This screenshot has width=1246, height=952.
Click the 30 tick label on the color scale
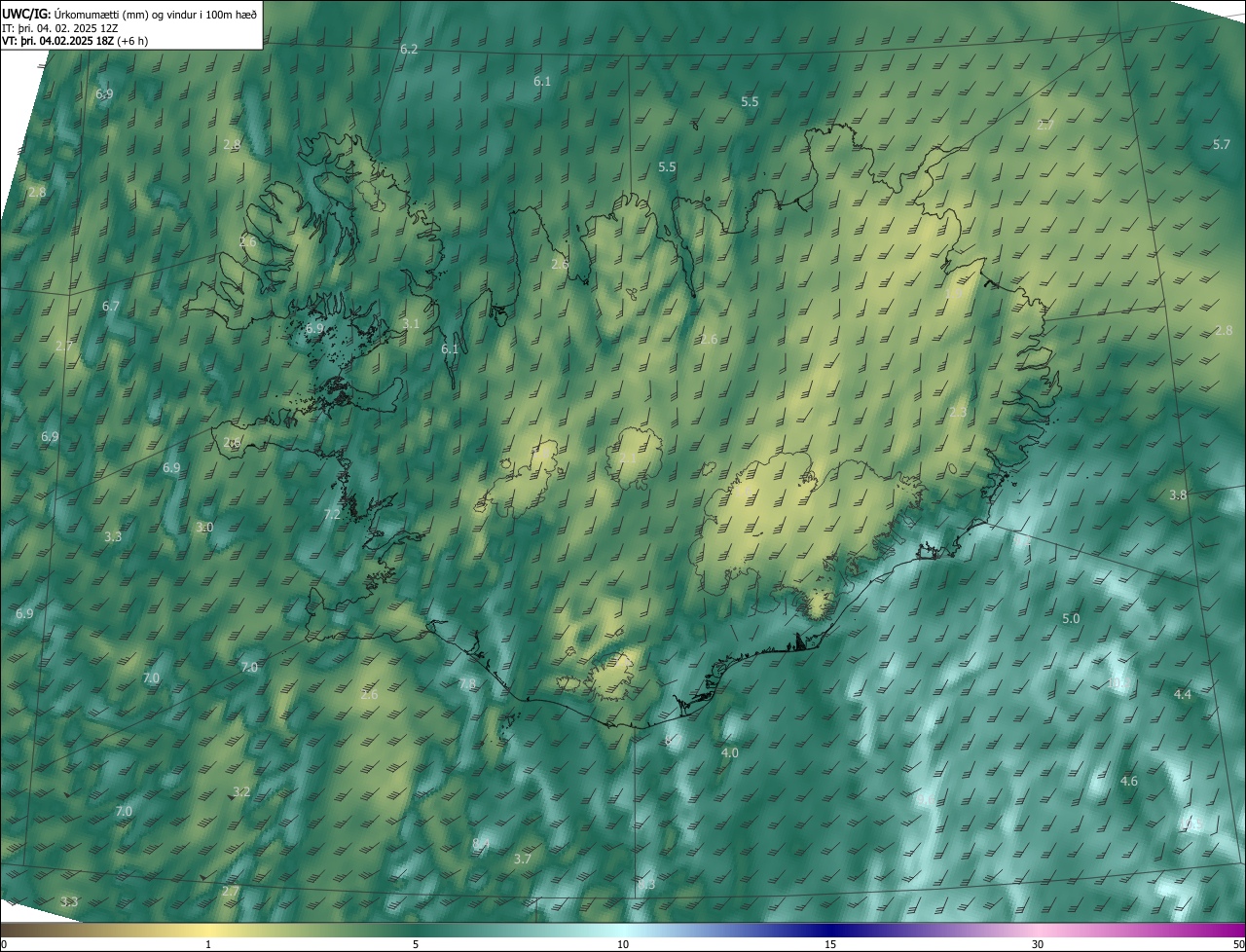point(1038,944)
